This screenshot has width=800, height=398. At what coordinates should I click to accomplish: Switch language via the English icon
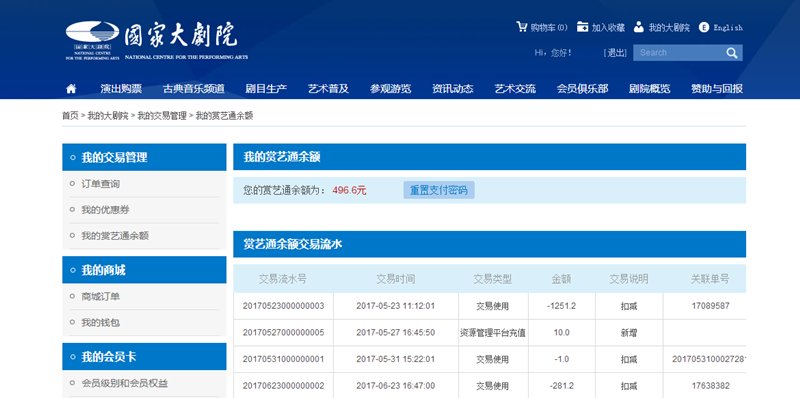704,27
